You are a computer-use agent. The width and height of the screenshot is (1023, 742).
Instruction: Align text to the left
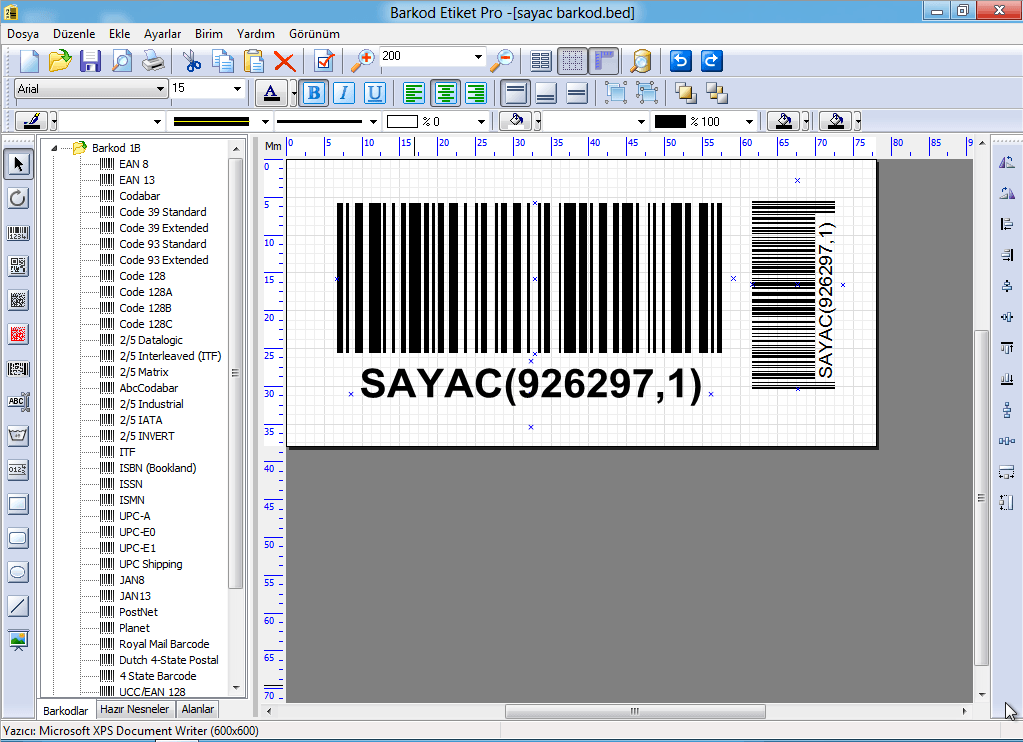(414, 93)
